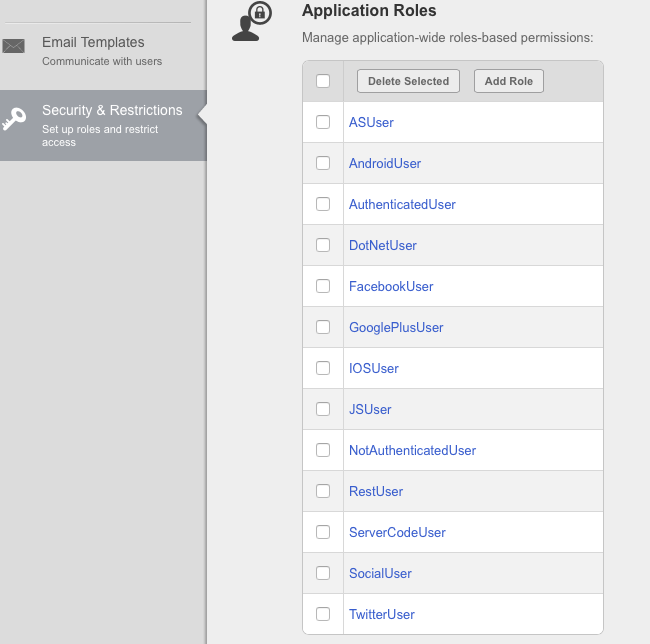Check the ASUser role checkbox
The width and height of the screenshot is (650, 644).
323,122
